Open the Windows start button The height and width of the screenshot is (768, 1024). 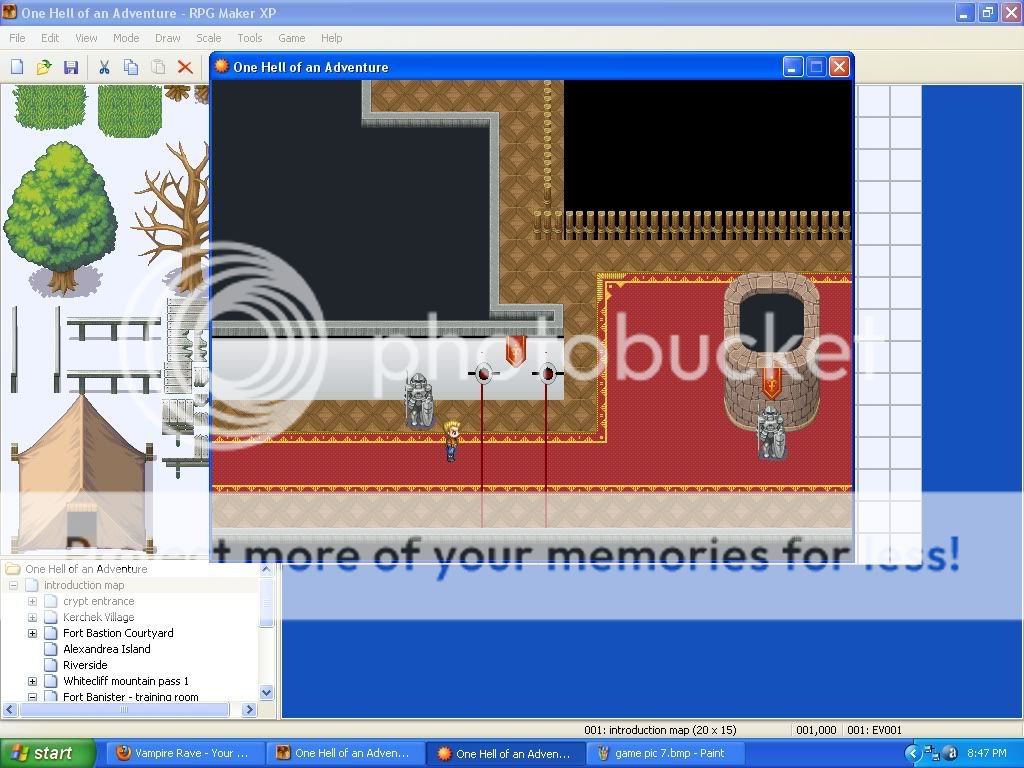[x=48, y=753]
